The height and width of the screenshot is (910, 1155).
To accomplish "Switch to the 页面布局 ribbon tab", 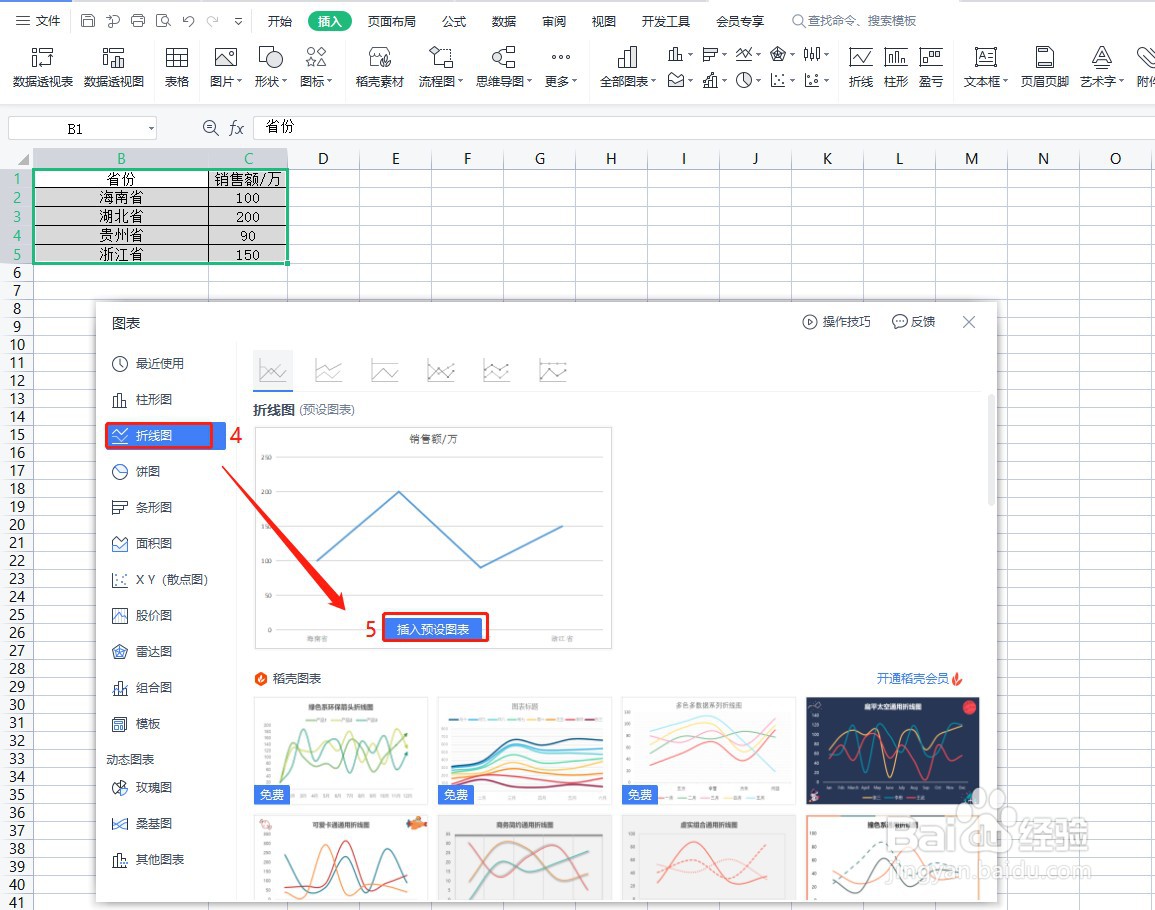I will click(x=392, y=21).
